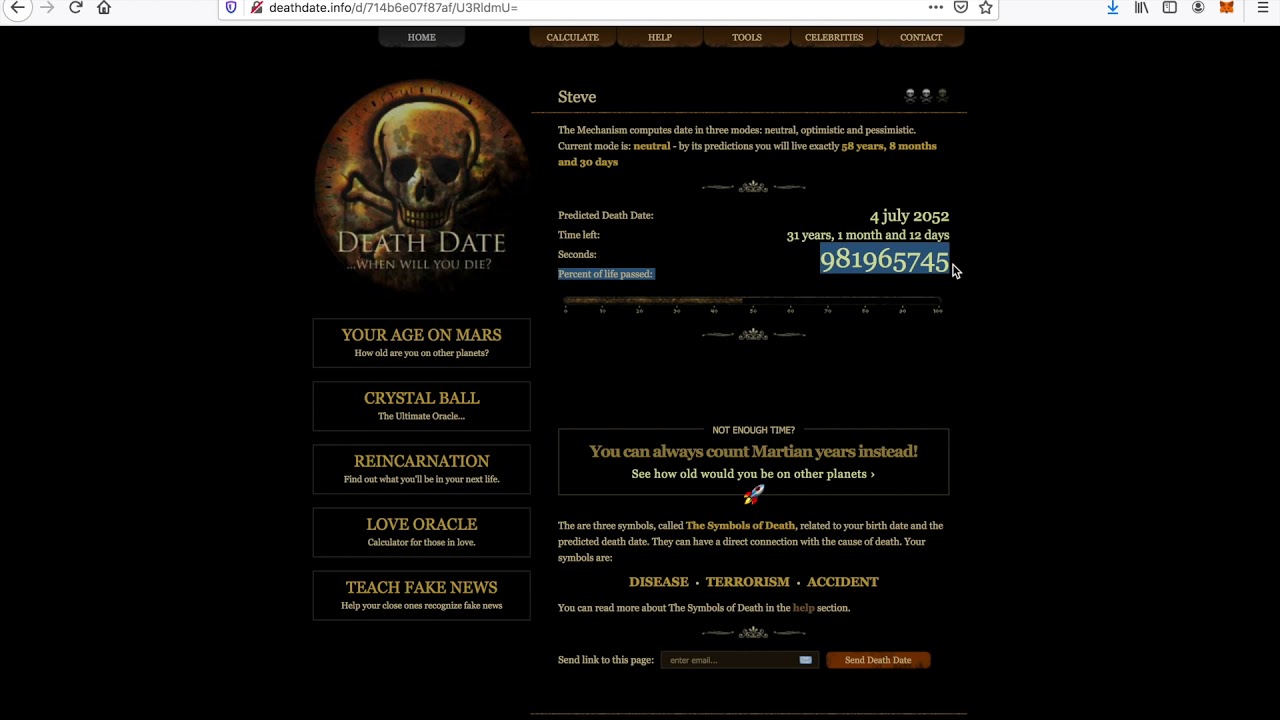Click the 'neutral' current mode text
Viewport: 1280px width, 720px height.
coord(651,146)
